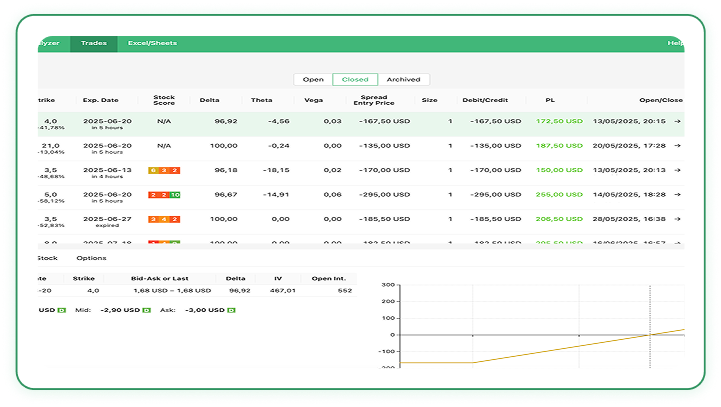This screenshot has width=721, height=407.
Task: Click green icon next to Mid -2,90 USD
Action: [x=147, y=310]
